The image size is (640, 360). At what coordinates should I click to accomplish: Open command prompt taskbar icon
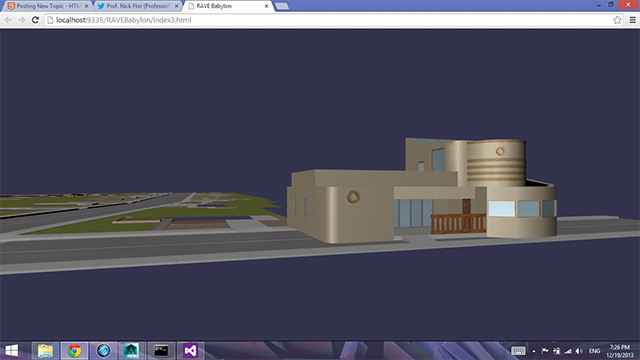pyautogui.click(x=161, y=351)
